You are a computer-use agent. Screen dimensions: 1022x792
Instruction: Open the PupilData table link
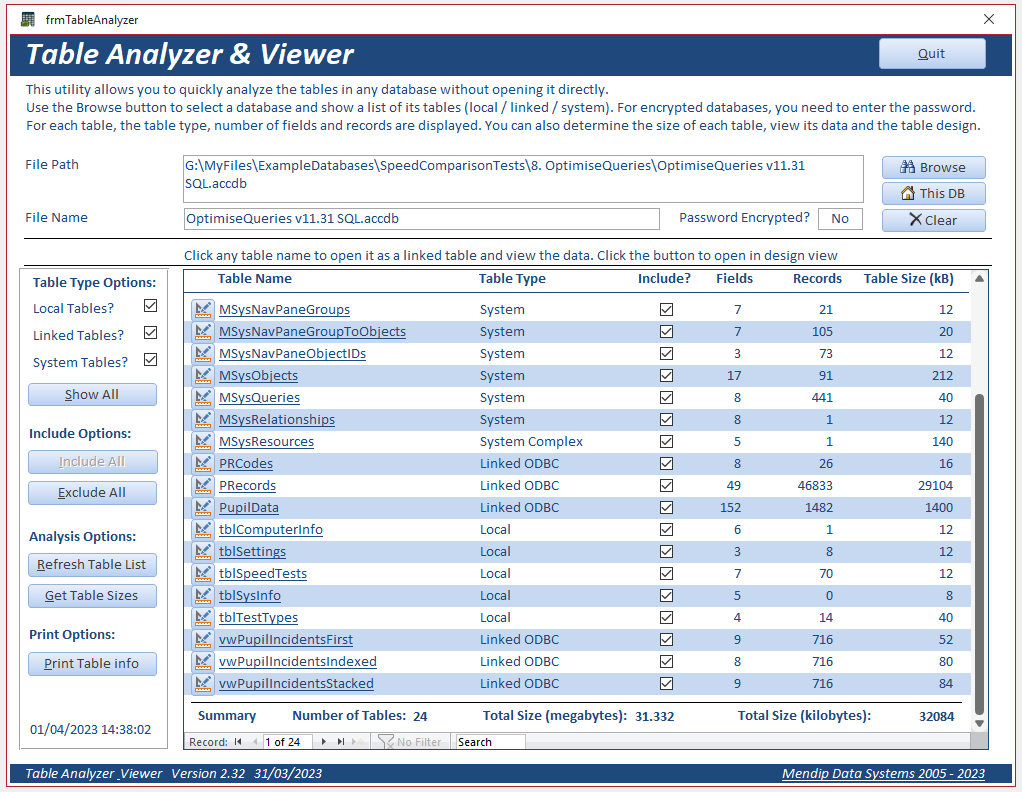click(x=248, y=508)
